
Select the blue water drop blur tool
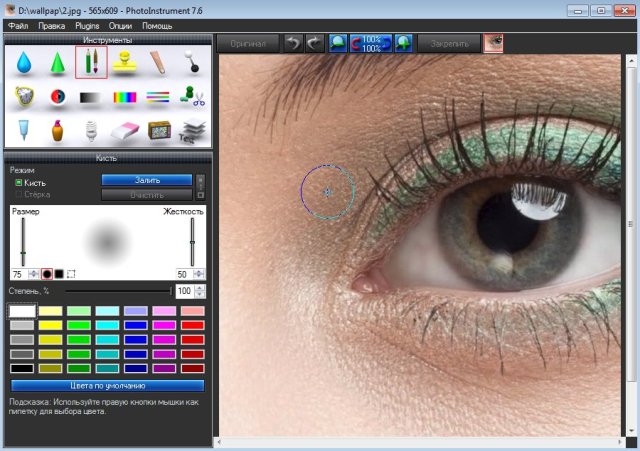tap(23, 63)
